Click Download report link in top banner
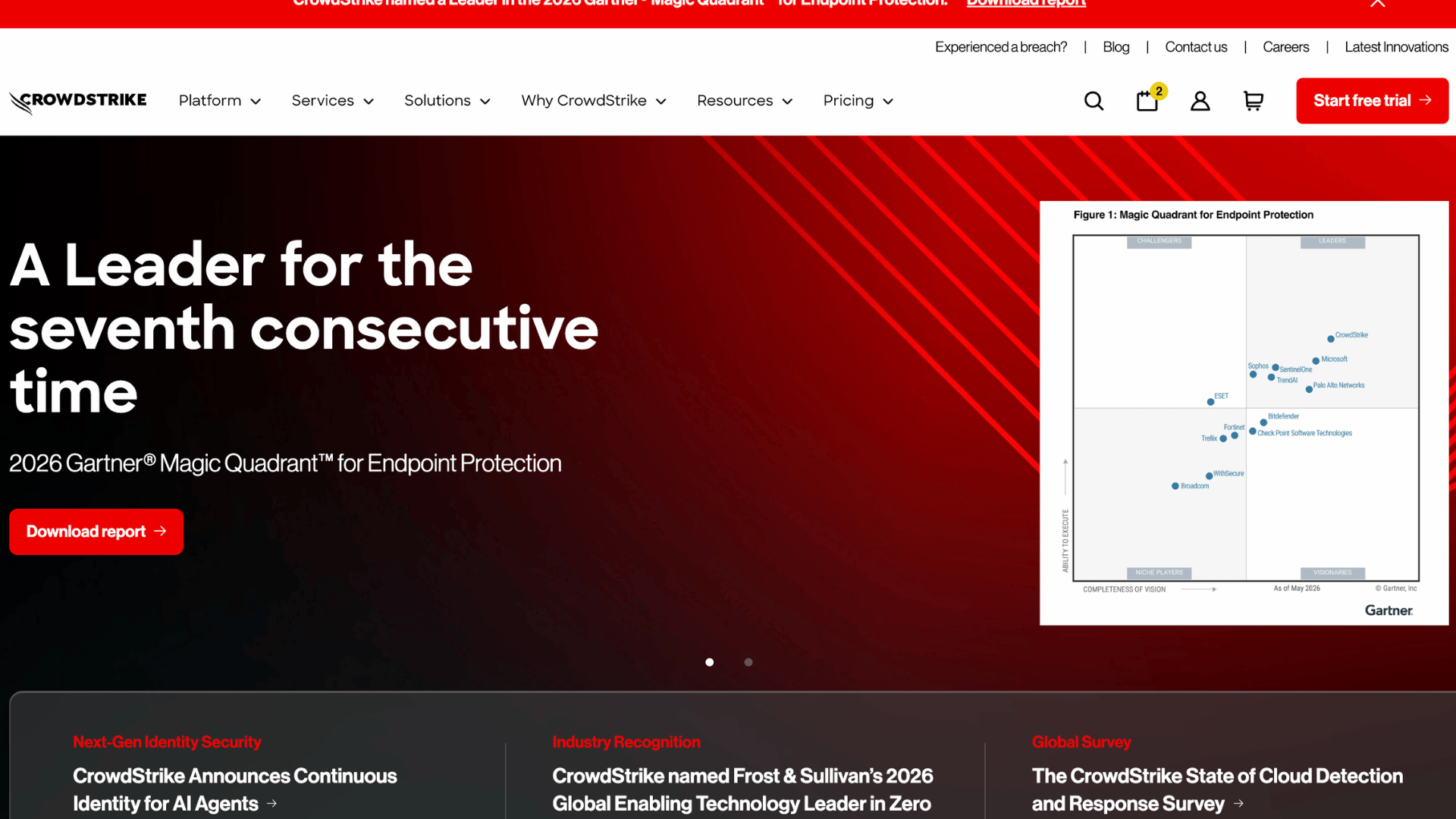The image size is (1456, 819). [1026, 4]
